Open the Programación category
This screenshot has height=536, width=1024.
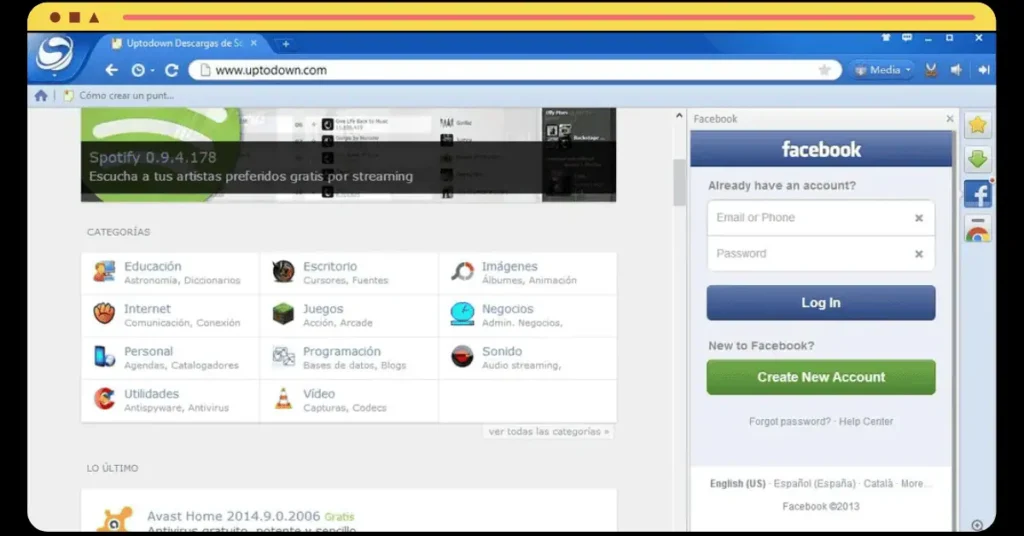click(x=349, y=358)
